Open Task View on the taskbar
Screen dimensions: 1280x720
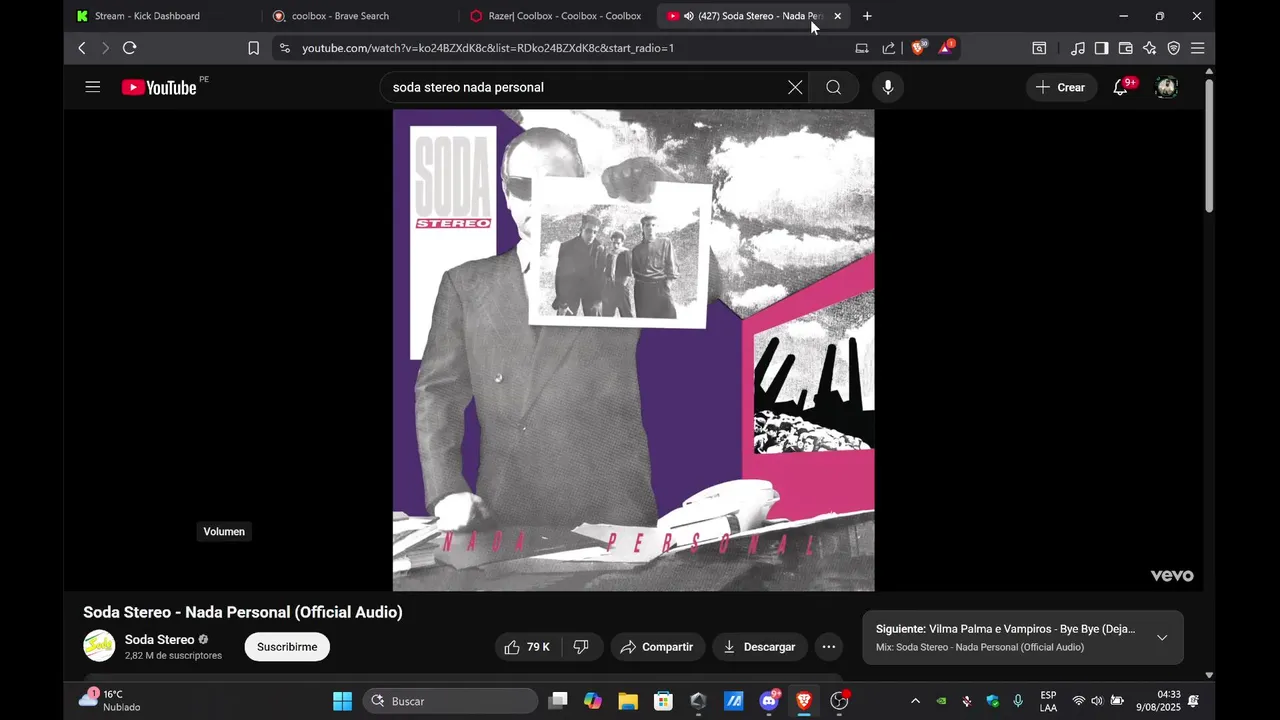558,701
